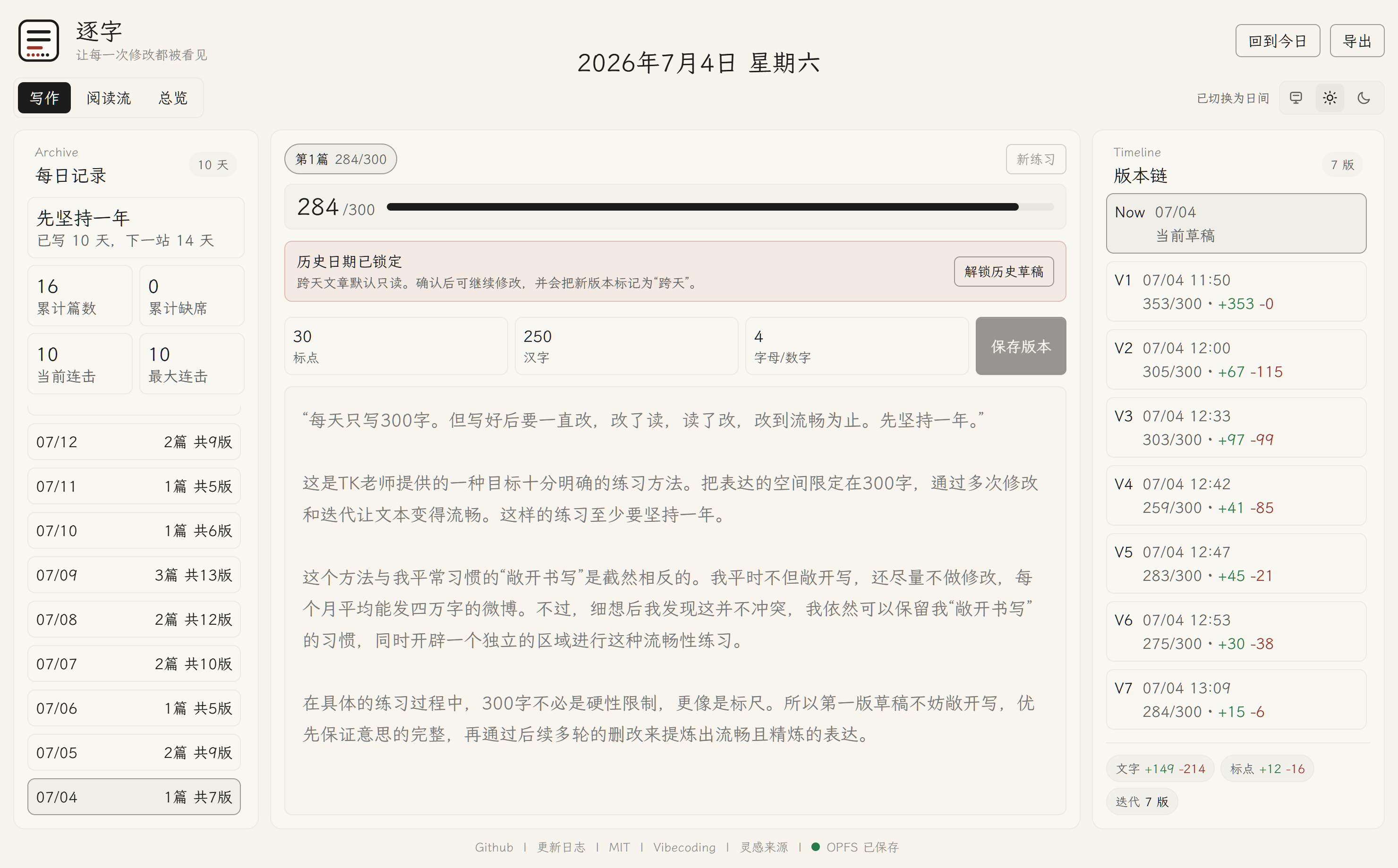Click the 先坚持一年 milestone card
The image size is (1398, 868).
point(136,228)
